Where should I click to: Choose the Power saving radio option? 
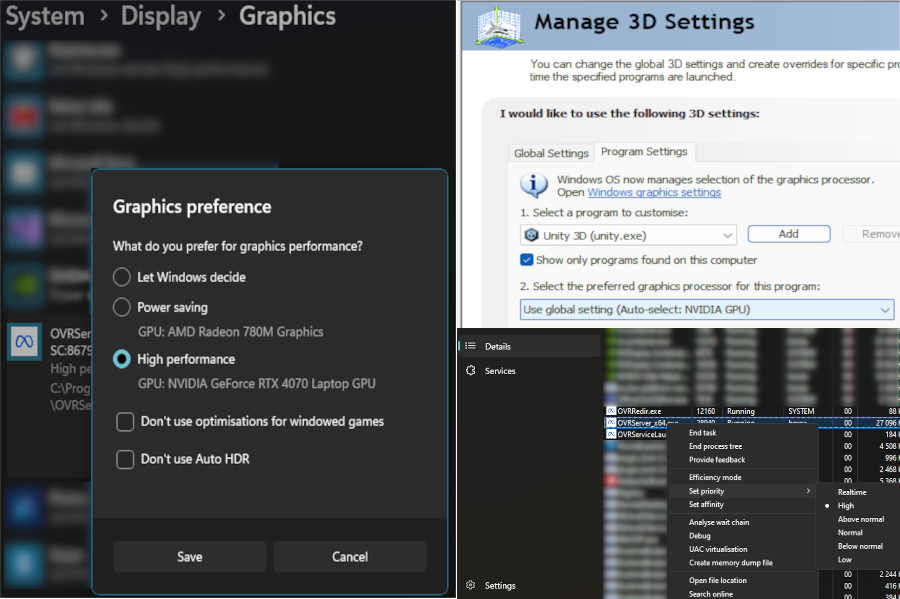click(x=122, y=307)
